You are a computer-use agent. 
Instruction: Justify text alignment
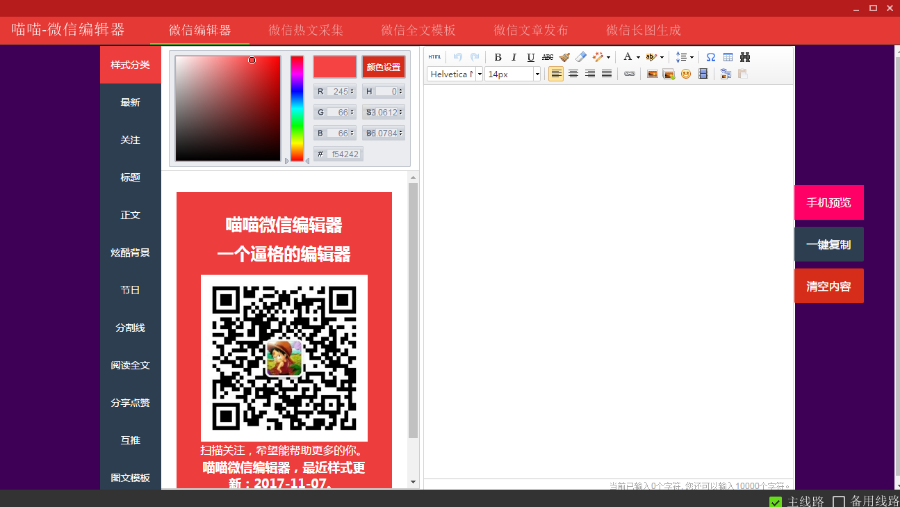tap(607, 74)
